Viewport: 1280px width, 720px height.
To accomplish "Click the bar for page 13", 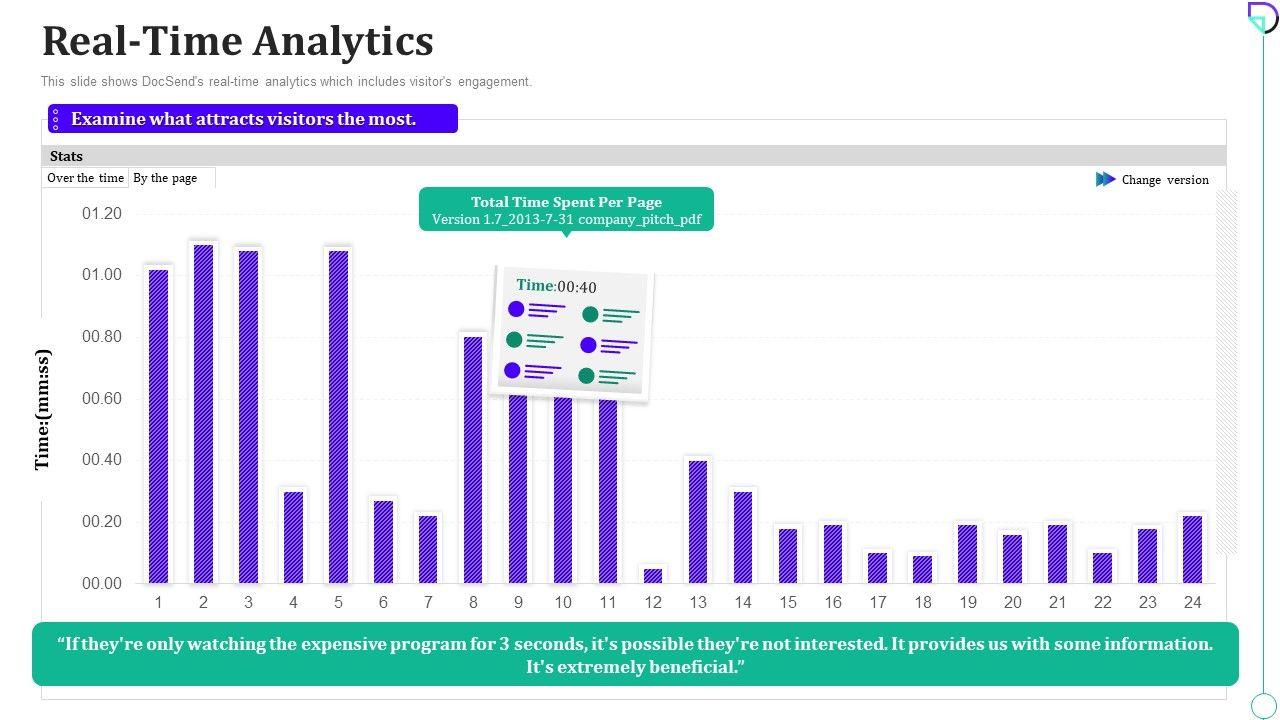I will click(698, 521).
